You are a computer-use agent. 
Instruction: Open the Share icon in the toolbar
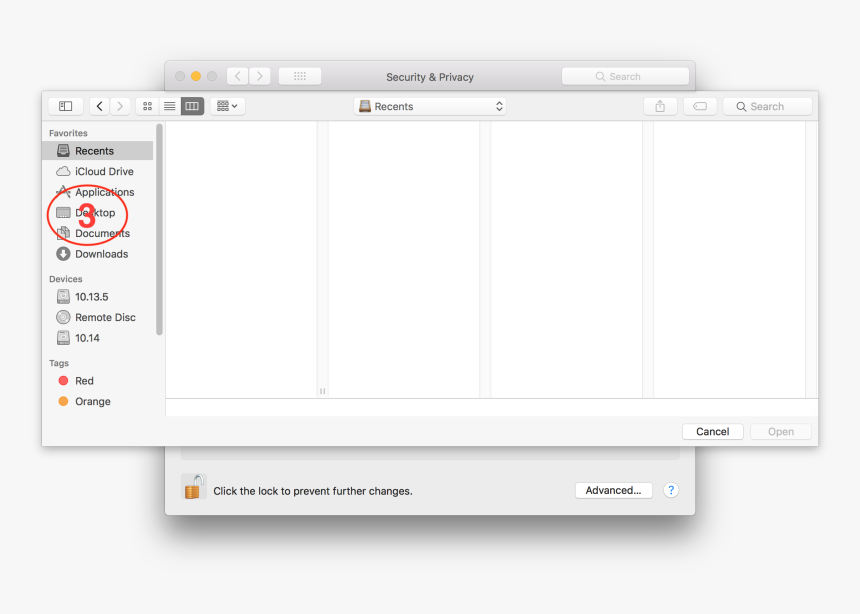click(659, 105)
